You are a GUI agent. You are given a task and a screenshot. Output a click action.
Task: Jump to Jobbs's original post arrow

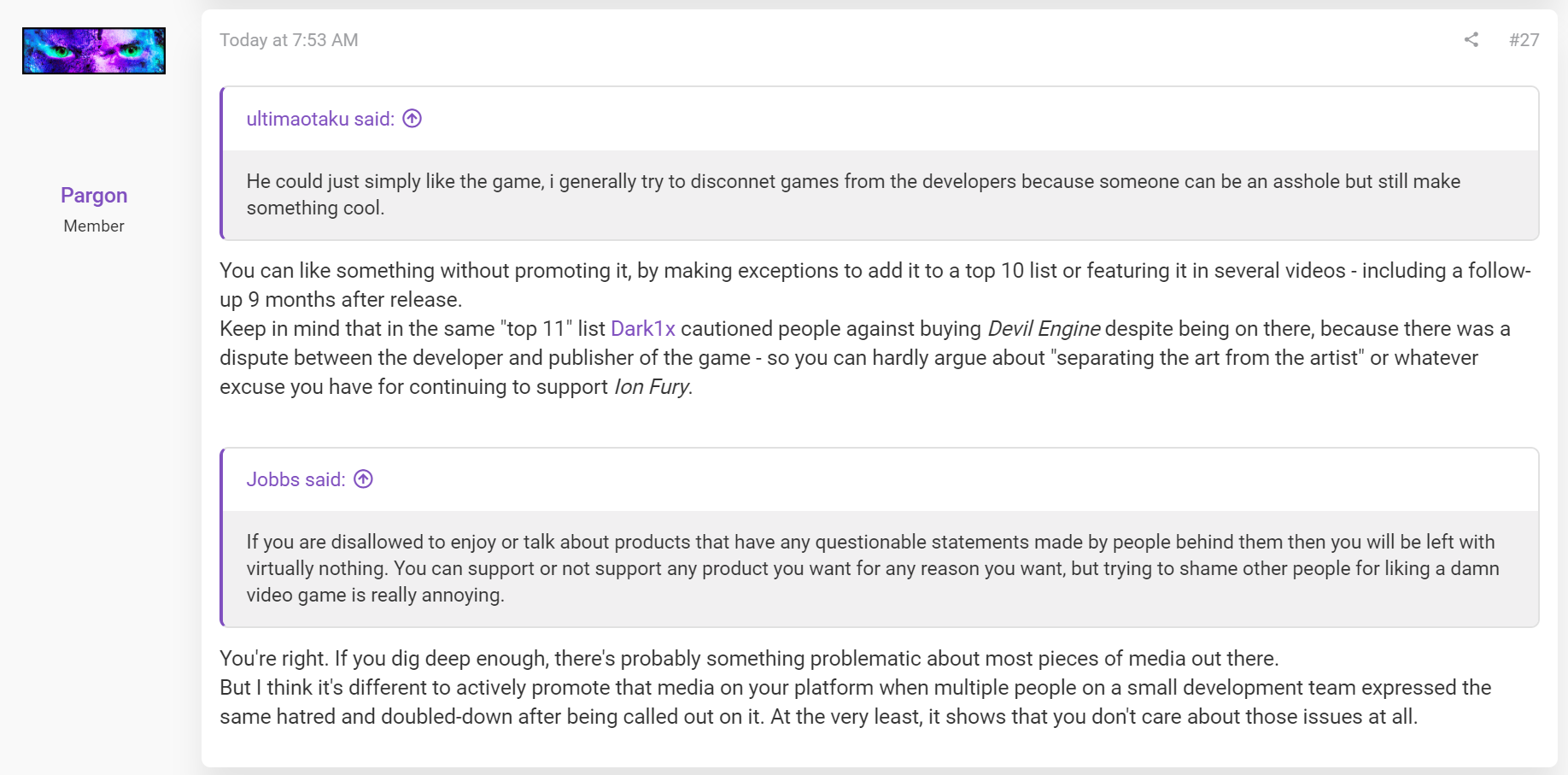pos(364,479)
